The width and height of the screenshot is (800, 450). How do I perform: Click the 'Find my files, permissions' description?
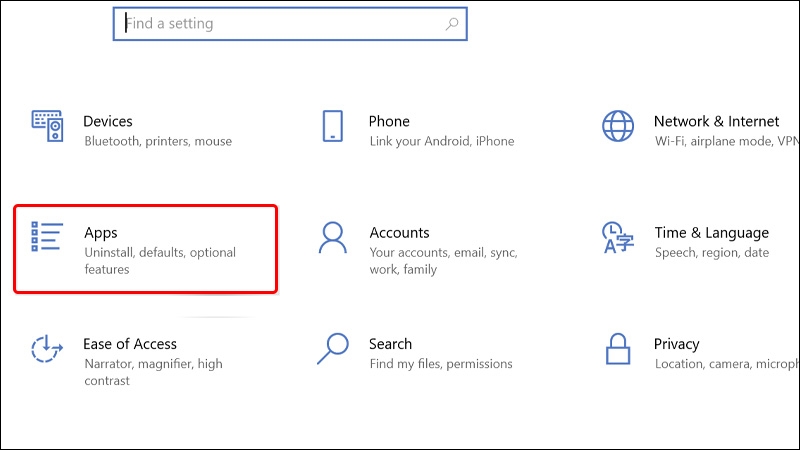441,364
